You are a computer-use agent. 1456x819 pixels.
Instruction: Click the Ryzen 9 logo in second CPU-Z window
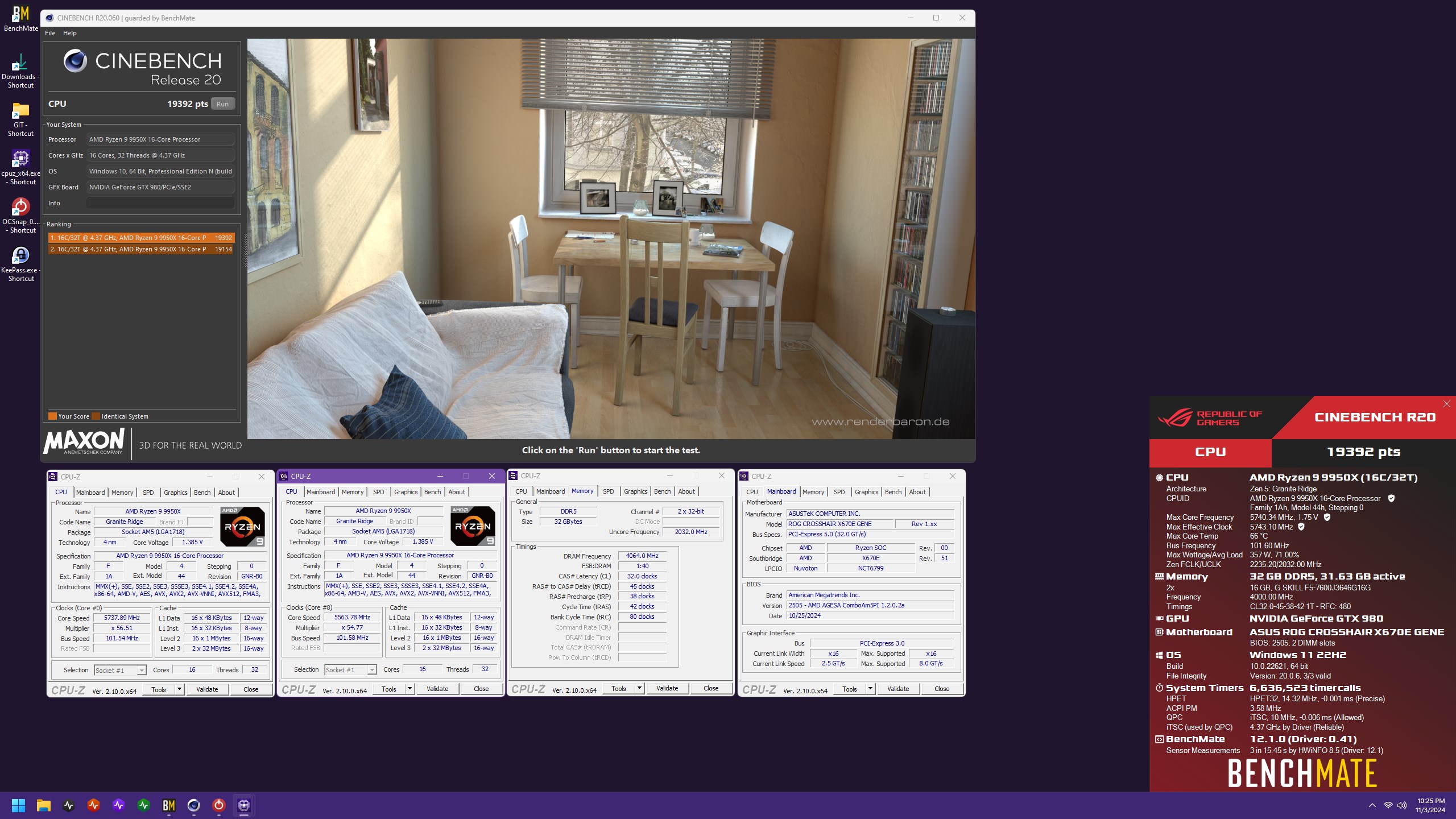(473, 526)
